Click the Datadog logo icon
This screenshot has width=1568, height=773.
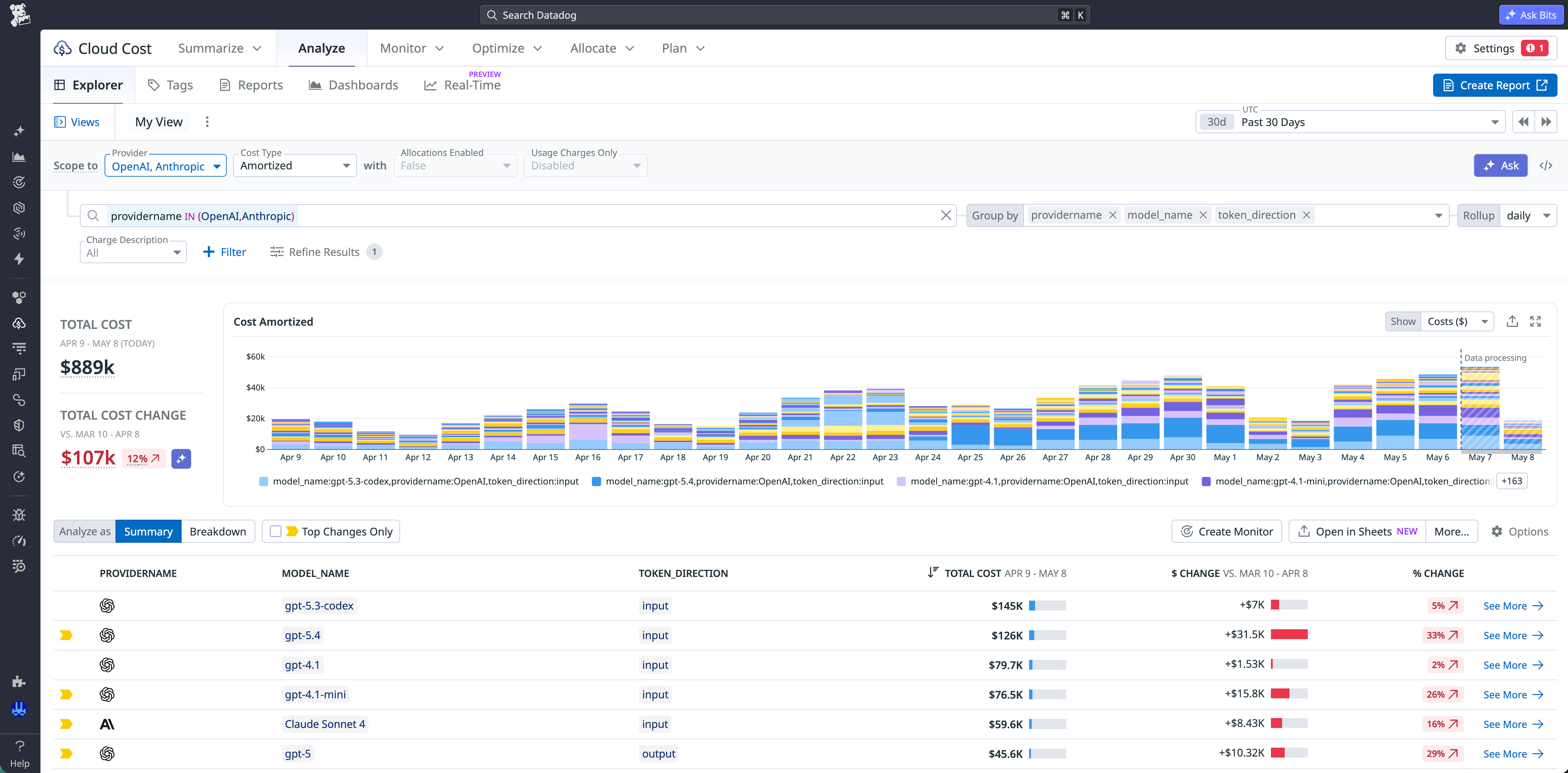(x=20, y=14)
